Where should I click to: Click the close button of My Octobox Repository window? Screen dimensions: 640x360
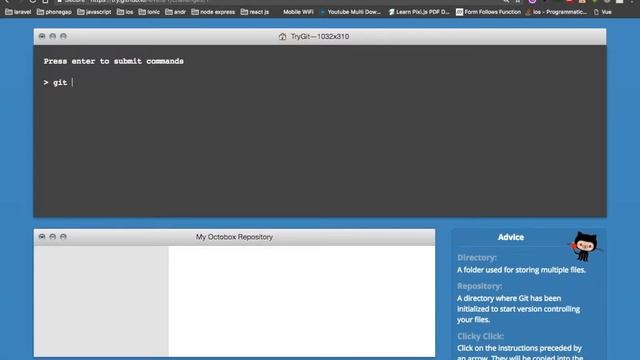(42, 237)
